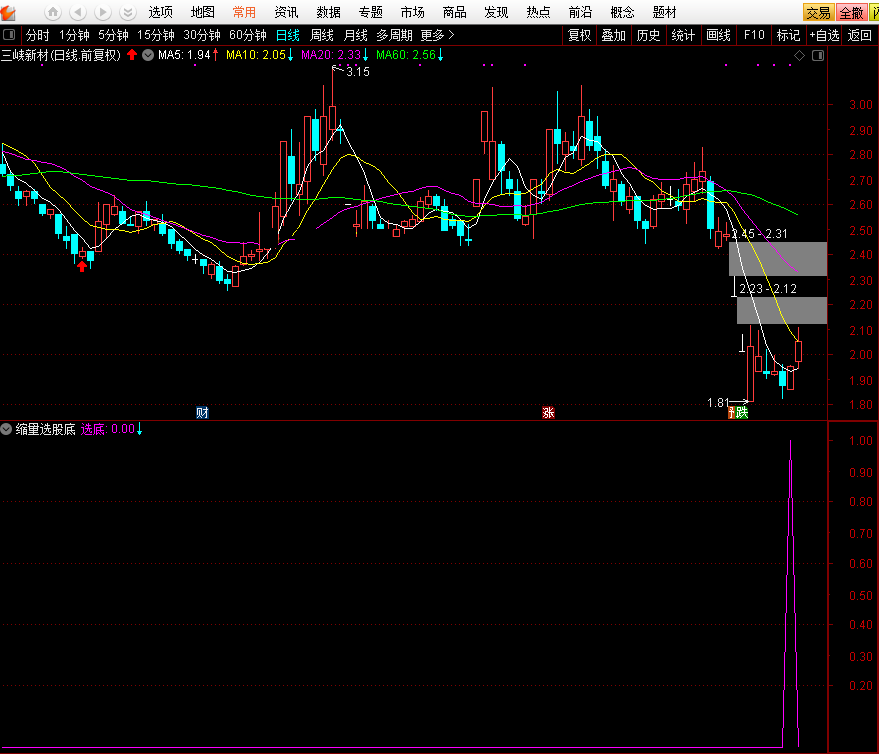Open the 地图 menu
This screenshot has width=879, height=754.
tap(202, 12)
